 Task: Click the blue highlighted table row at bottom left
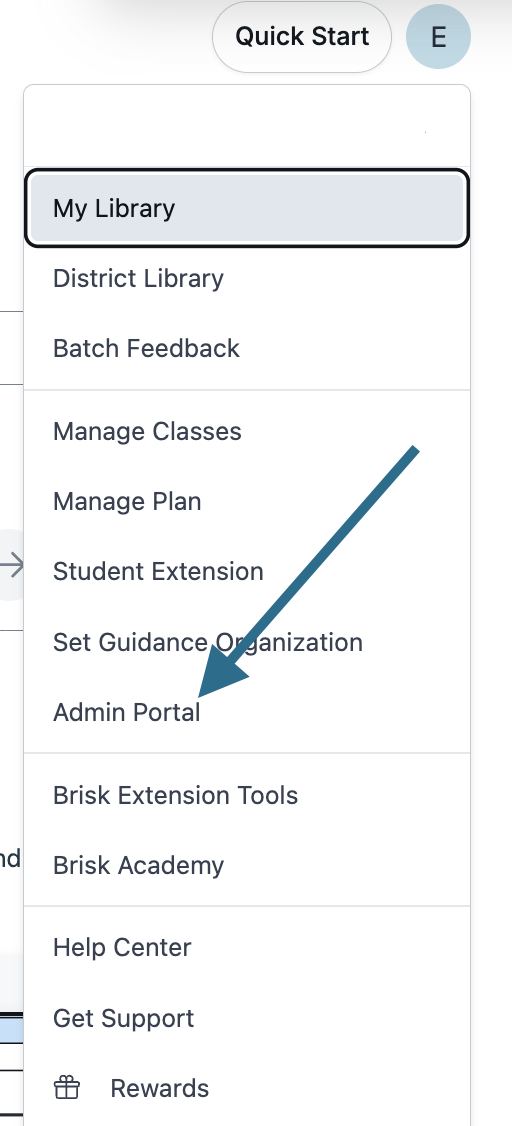(11, 1030)
